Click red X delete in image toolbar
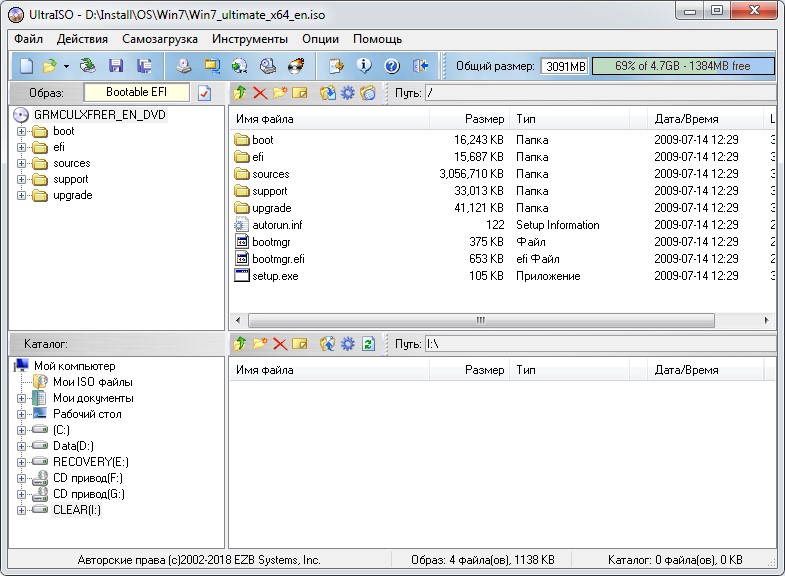785x576 pixels. pyautogui.click(x=260, y=93)
